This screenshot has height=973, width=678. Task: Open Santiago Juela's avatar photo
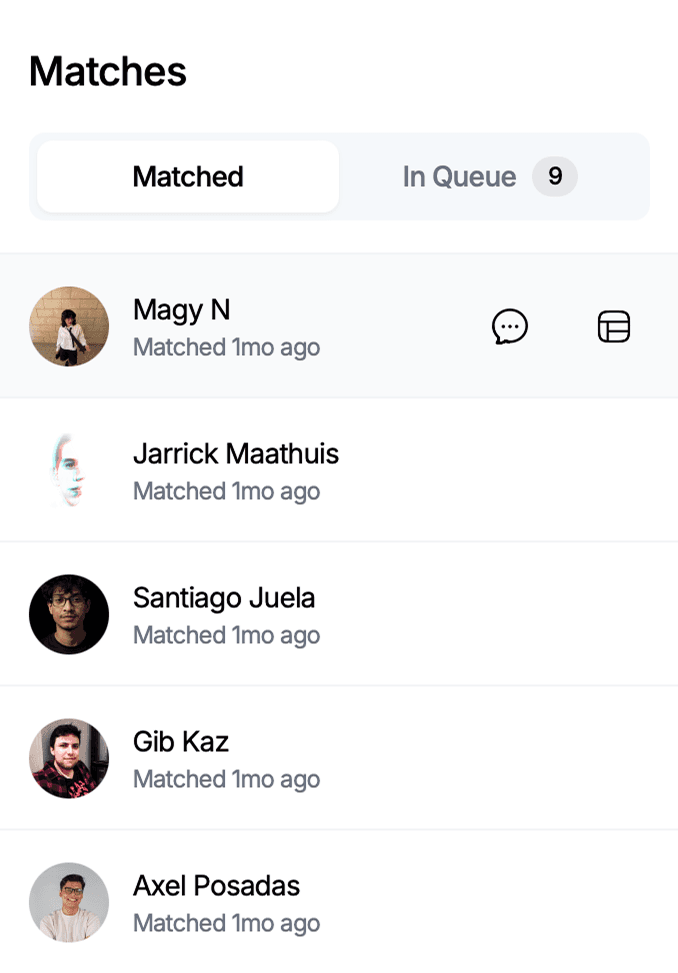click(69, 614)
